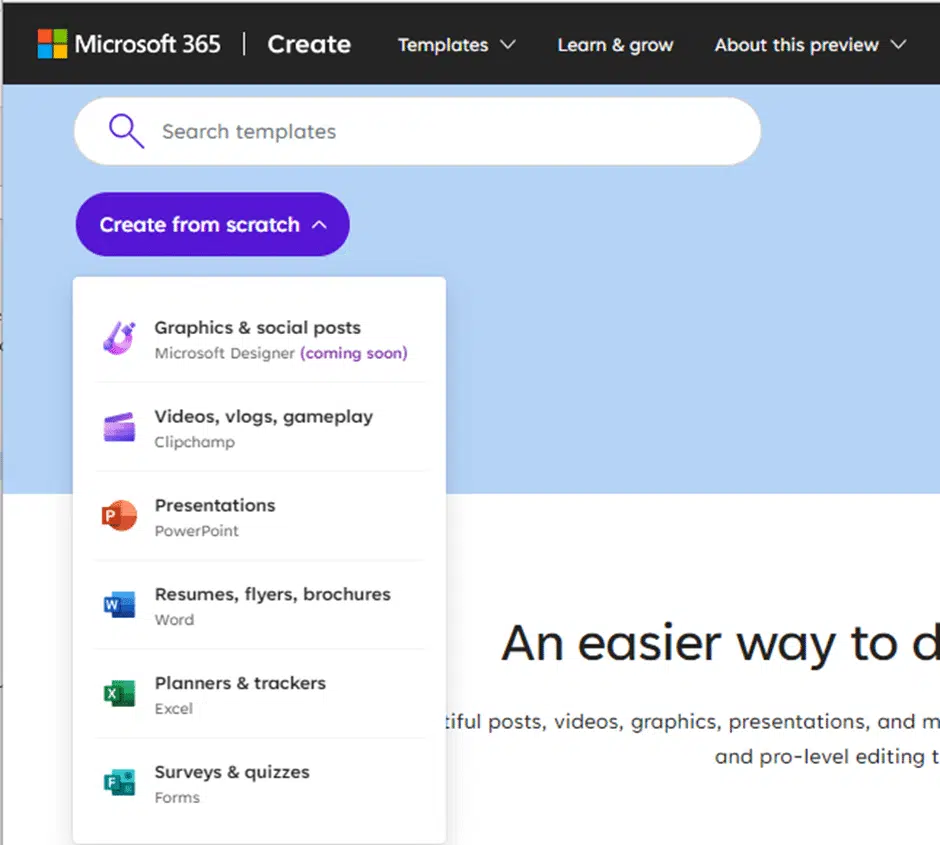Image resolution: width=940 pixels, height=845 pixels.
Task: Click the Excel subtitle text
Action: (174, 708)
